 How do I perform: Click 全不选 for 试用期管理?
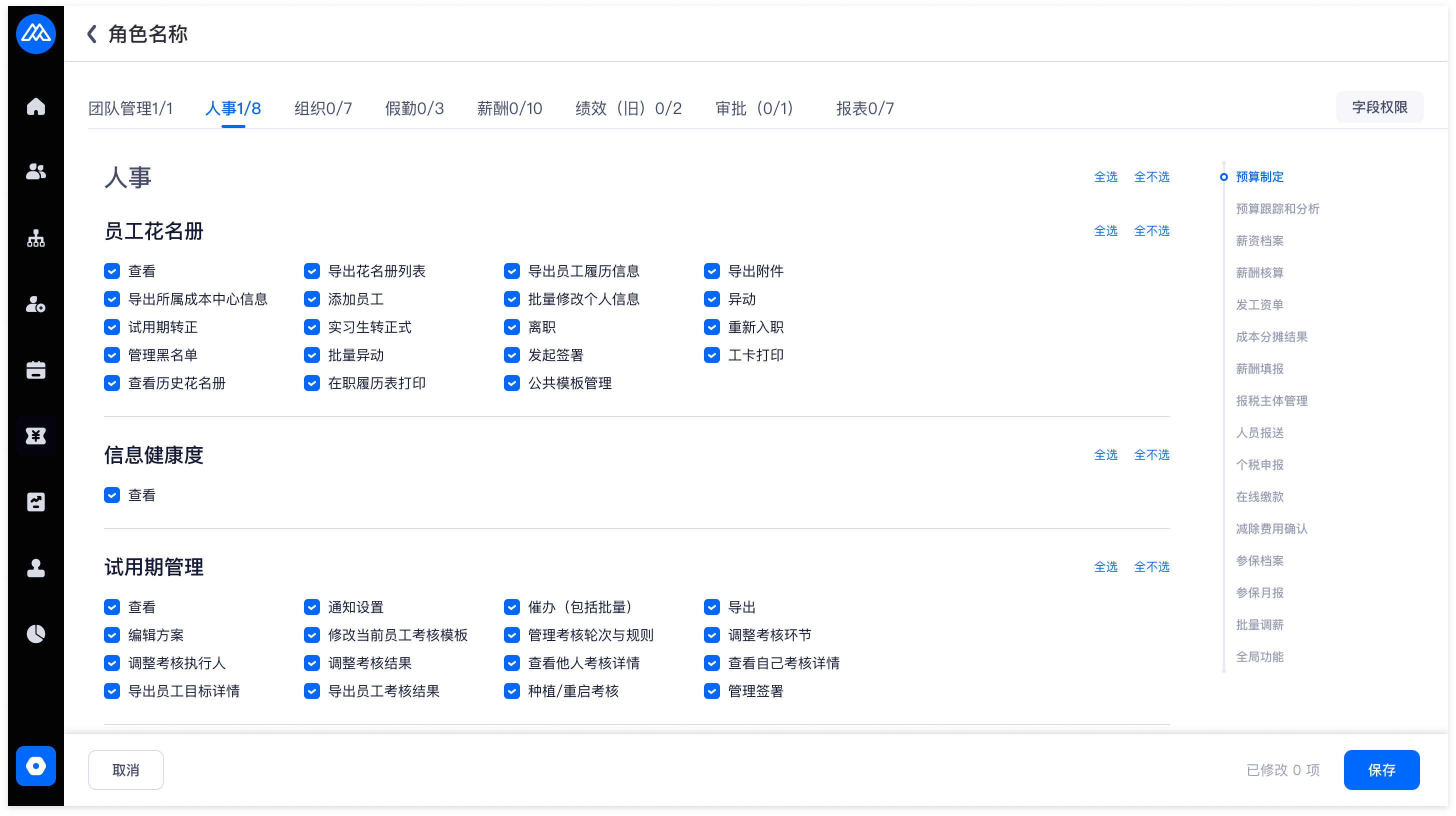[1152, 567]
